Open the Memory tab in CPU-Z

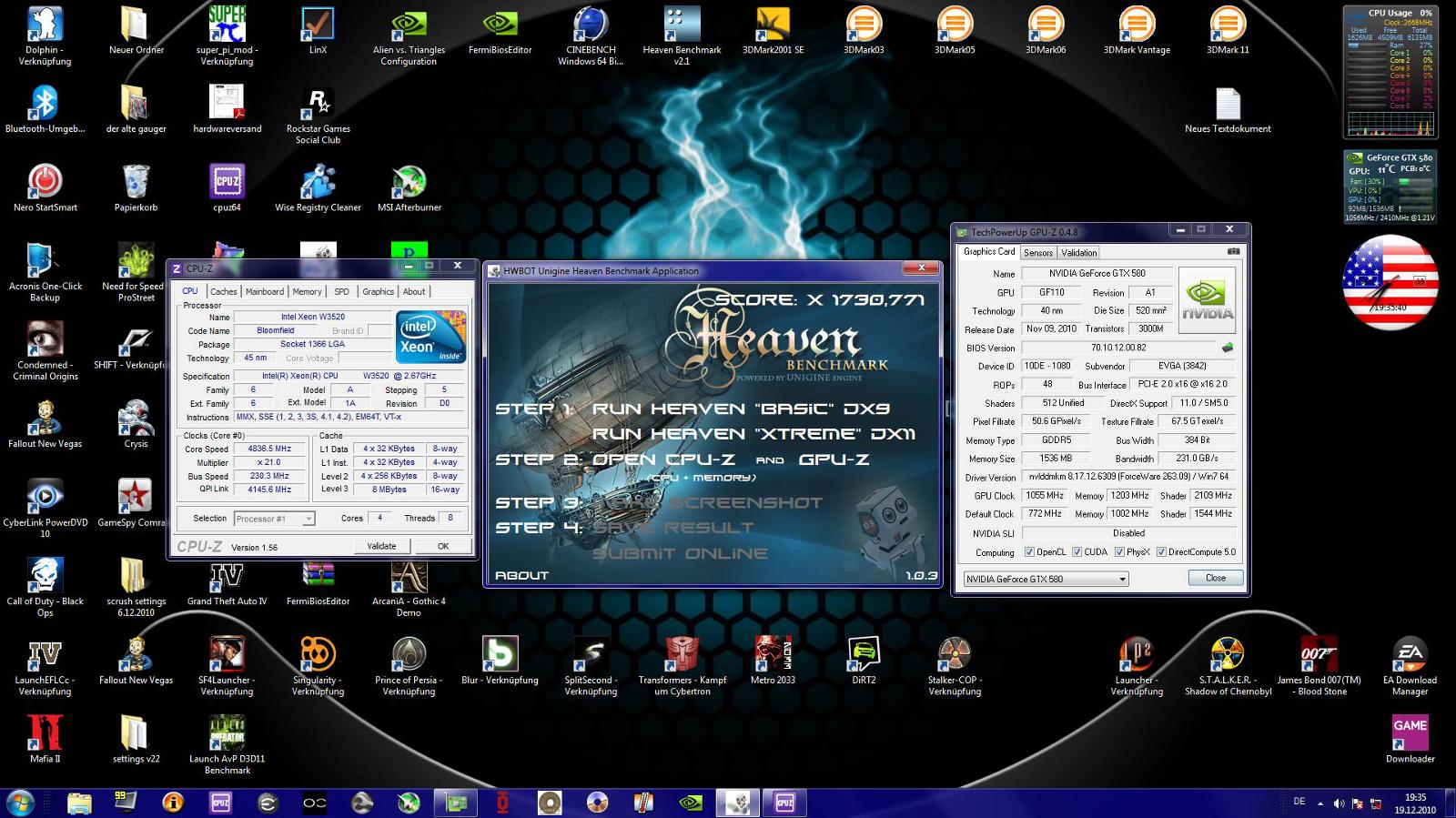click(307, 291)
